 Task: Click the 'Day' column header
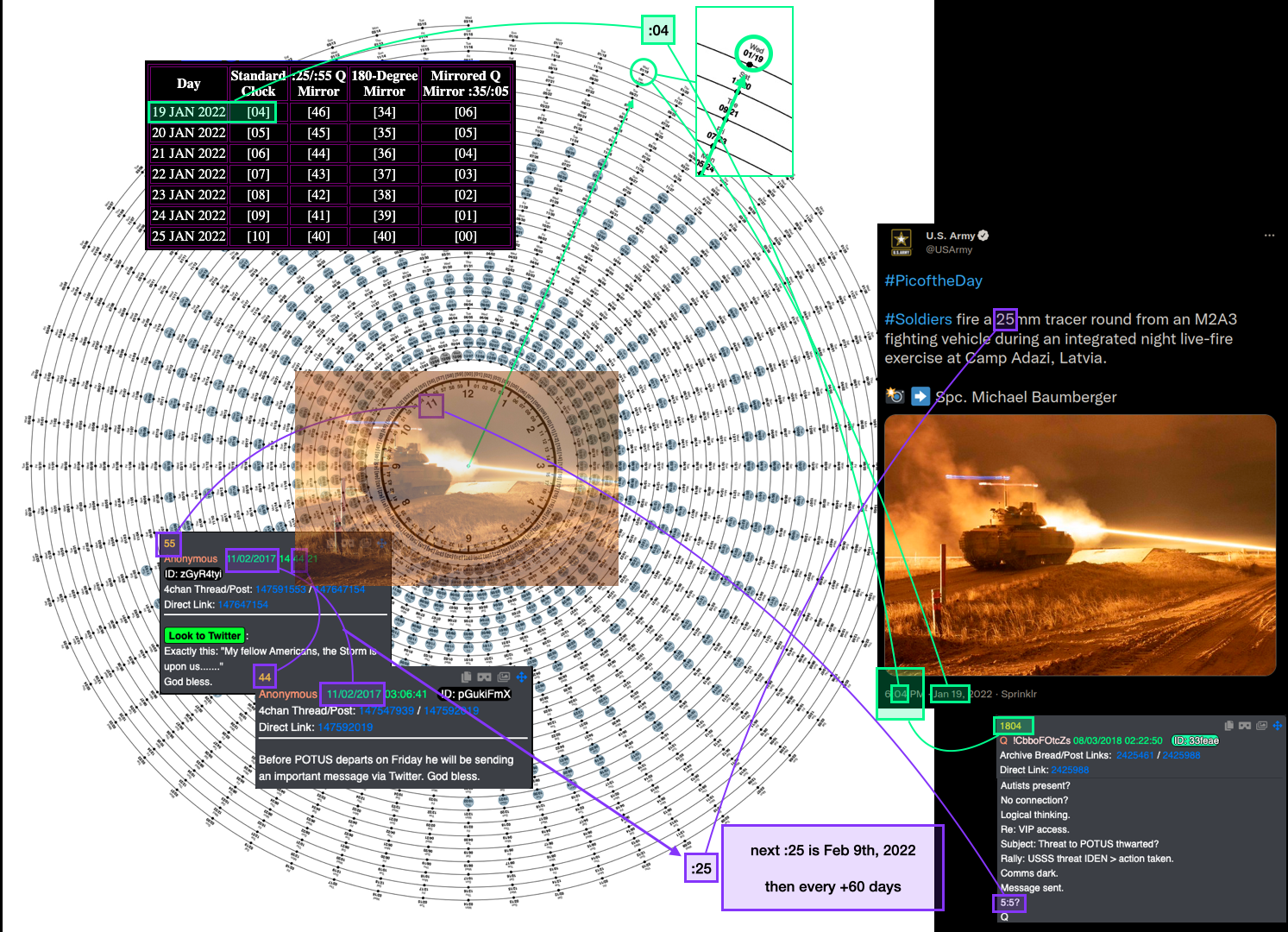pyautogui.click(x=189, y=84)
